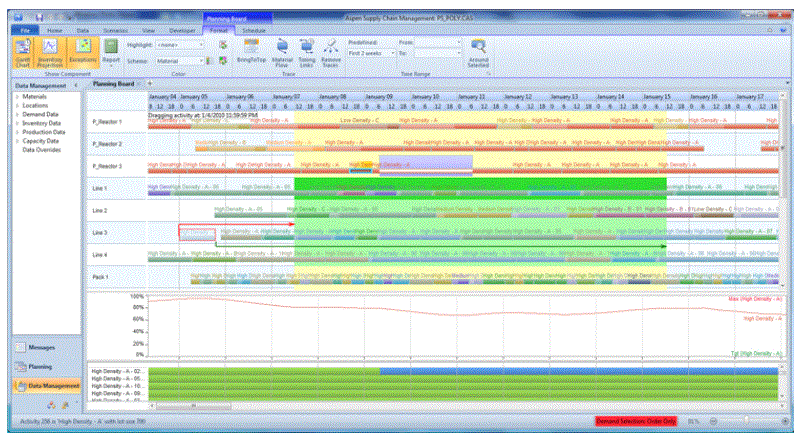
Task: Click the Data Management pane icon
Action: (21, 386)
